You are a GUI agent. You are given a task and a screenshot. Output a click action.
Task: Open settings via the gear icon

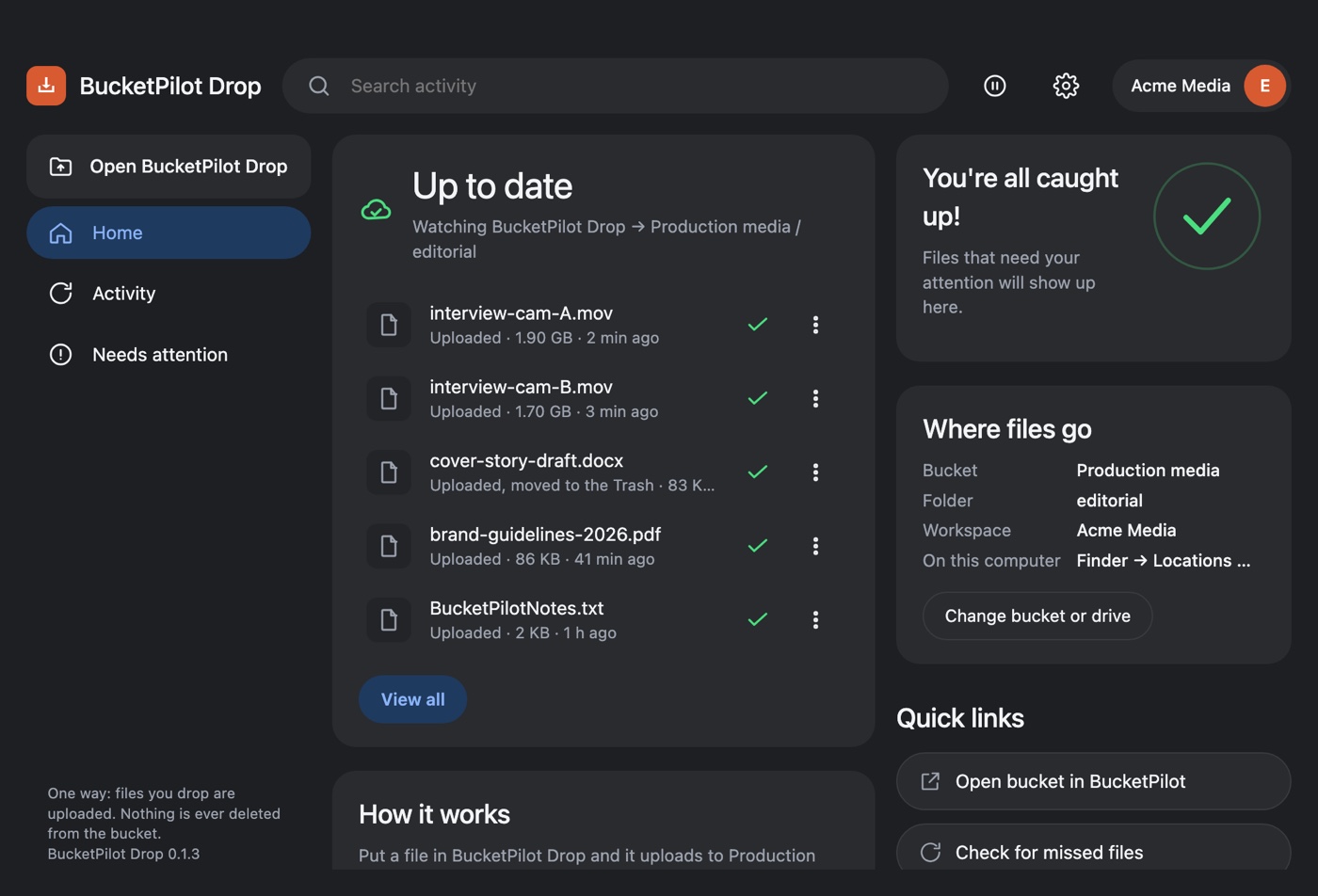click(1066, 86)
